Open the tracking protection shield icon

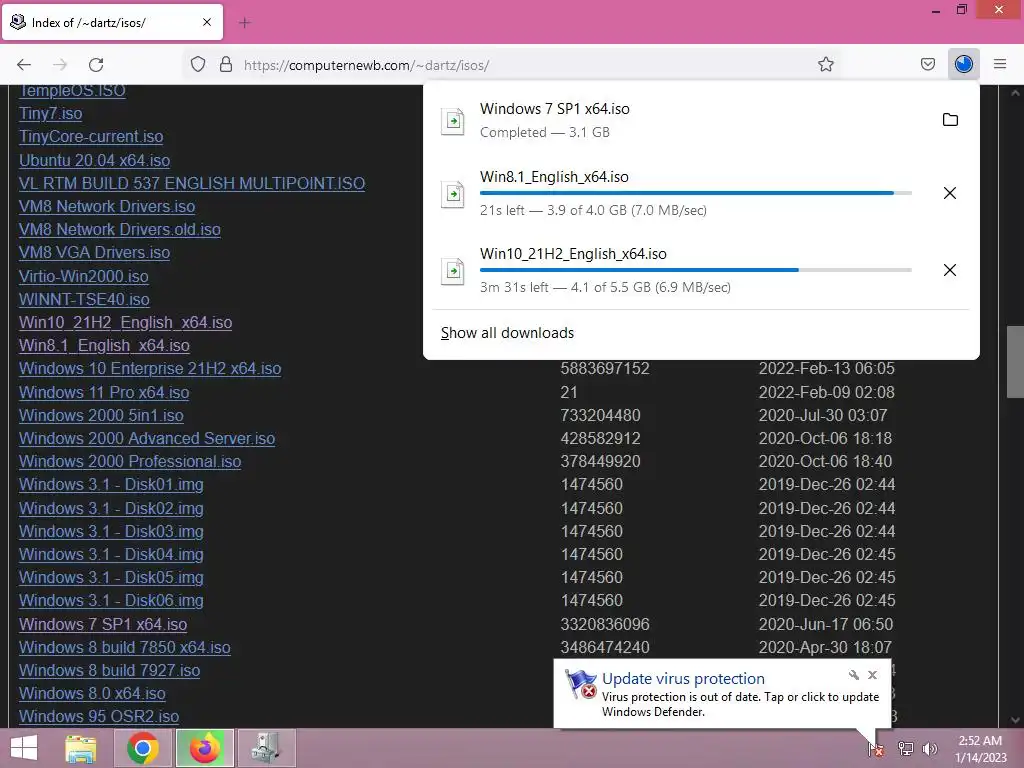tap(198, 65)
